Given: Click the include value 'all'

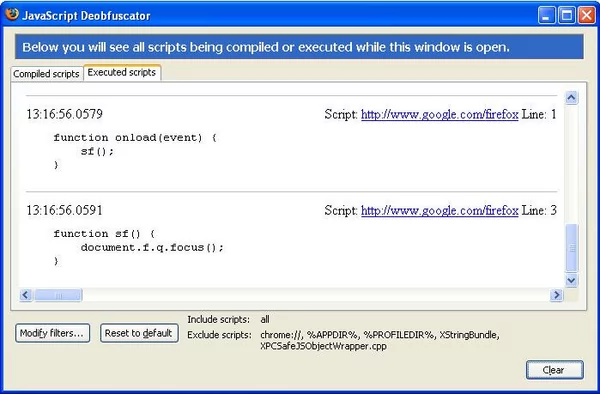Looking at the screenshot, I should click(x=265, y=319).
